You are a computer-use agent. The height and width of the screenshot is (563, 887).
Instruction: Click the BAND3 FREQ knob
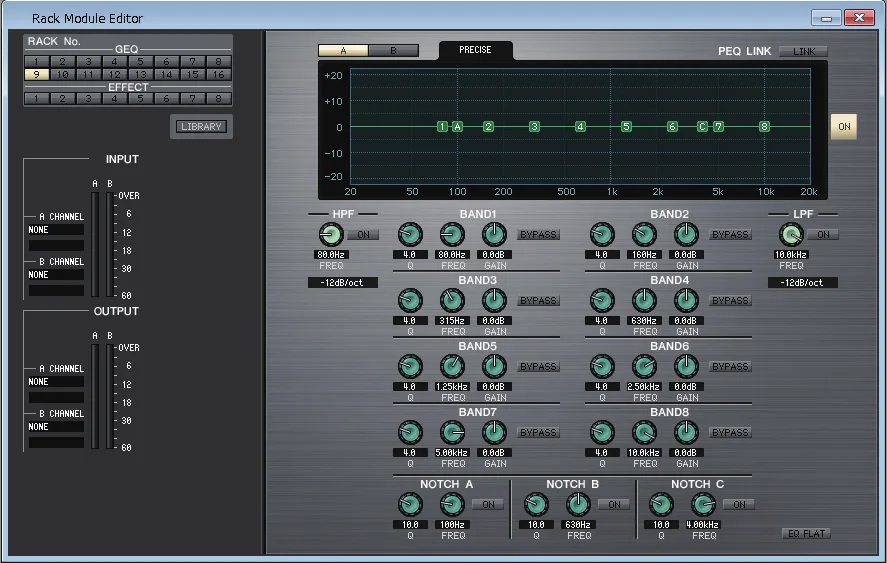coord(452,300)
